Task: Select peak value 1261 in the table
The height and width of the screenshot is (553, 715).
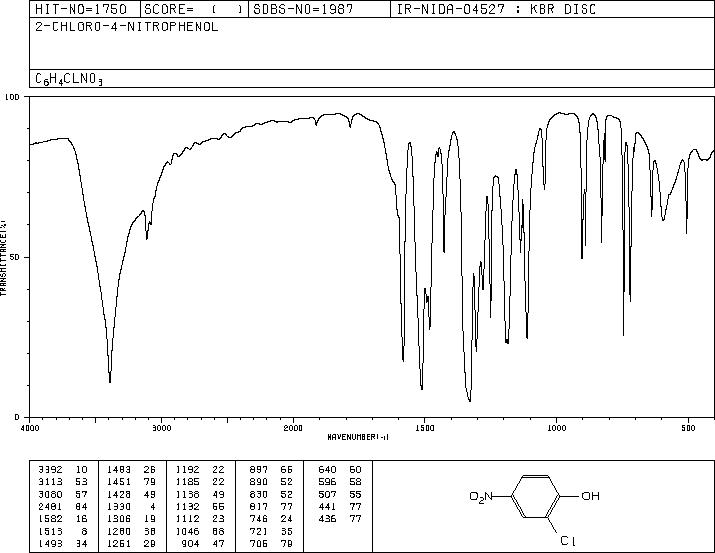Action: [119, 544]
